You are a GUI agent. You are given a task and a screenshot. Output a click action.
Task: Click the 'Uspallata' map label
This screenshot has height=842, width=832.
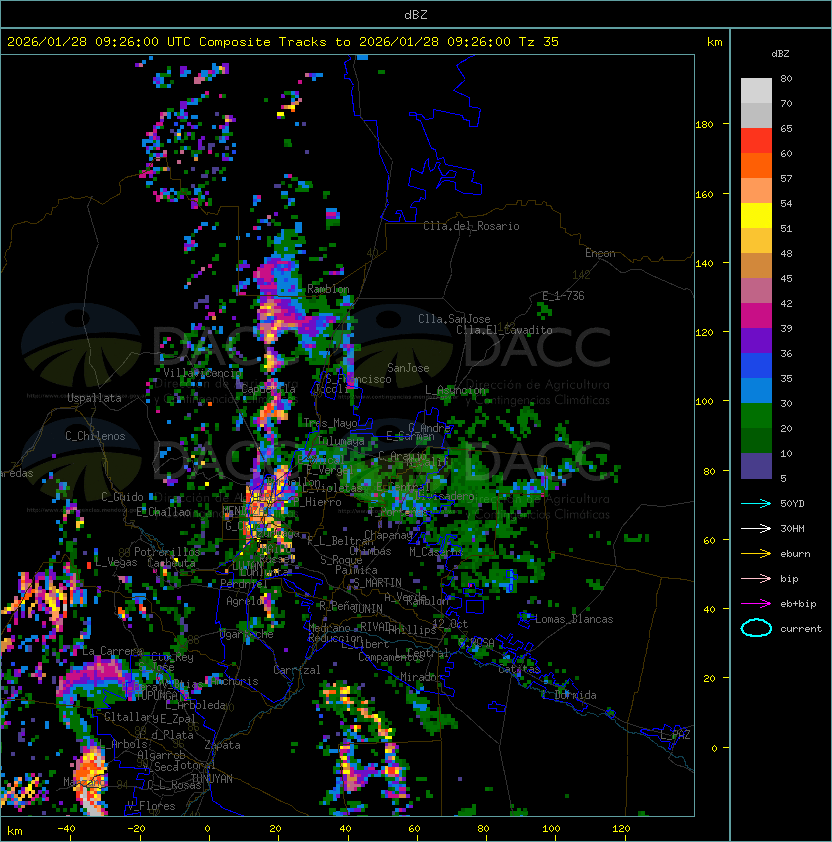(x=94, y=398)
